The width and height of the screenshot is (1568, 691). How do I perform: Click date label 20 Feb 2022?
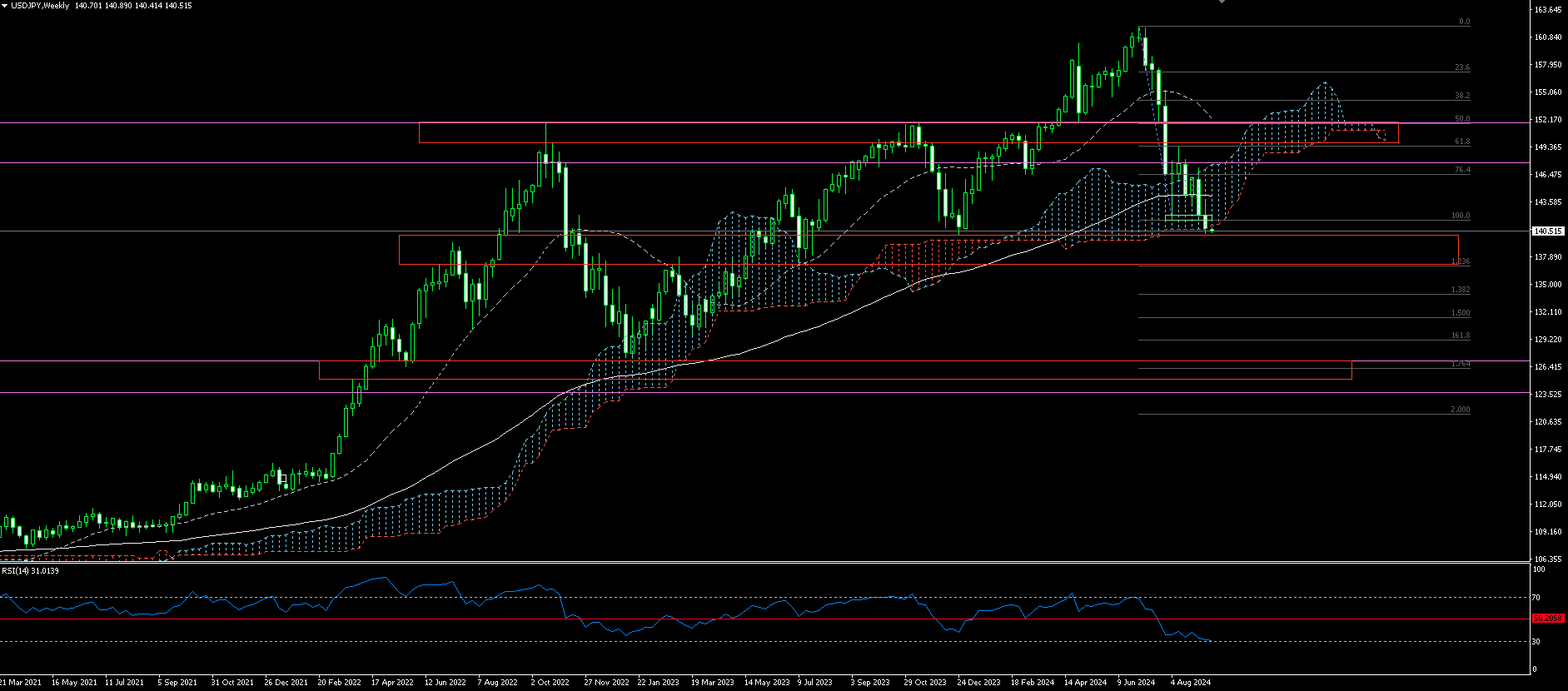(x=339, y=683)
